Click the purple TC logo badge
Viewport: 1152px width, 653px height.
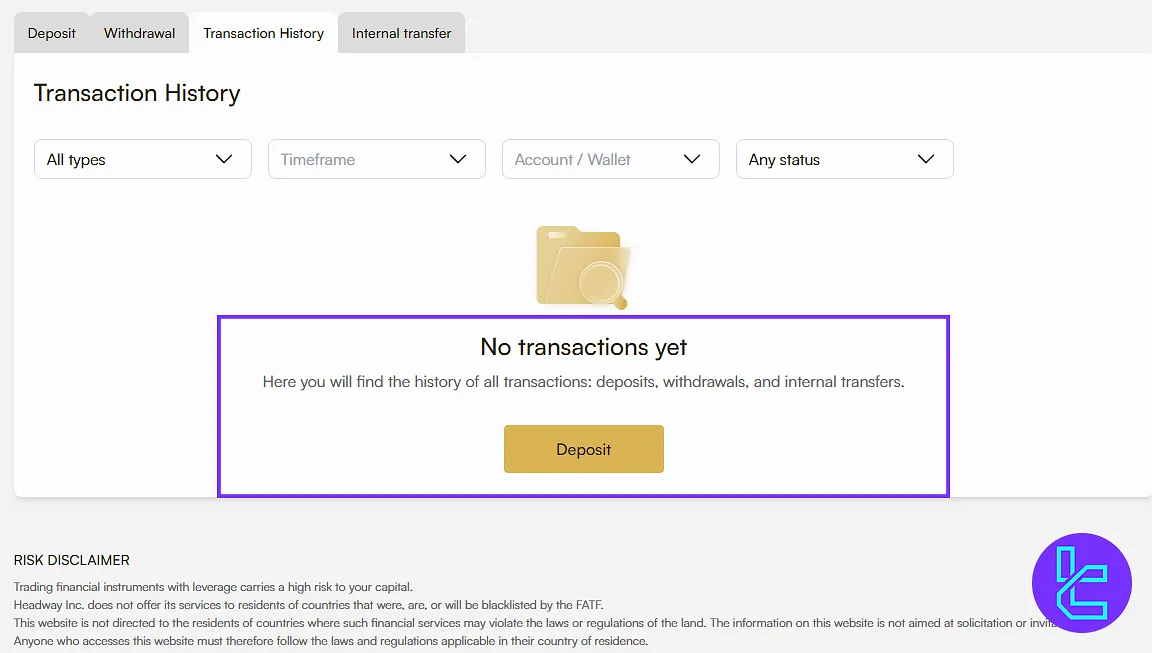tap(1081, 583)
